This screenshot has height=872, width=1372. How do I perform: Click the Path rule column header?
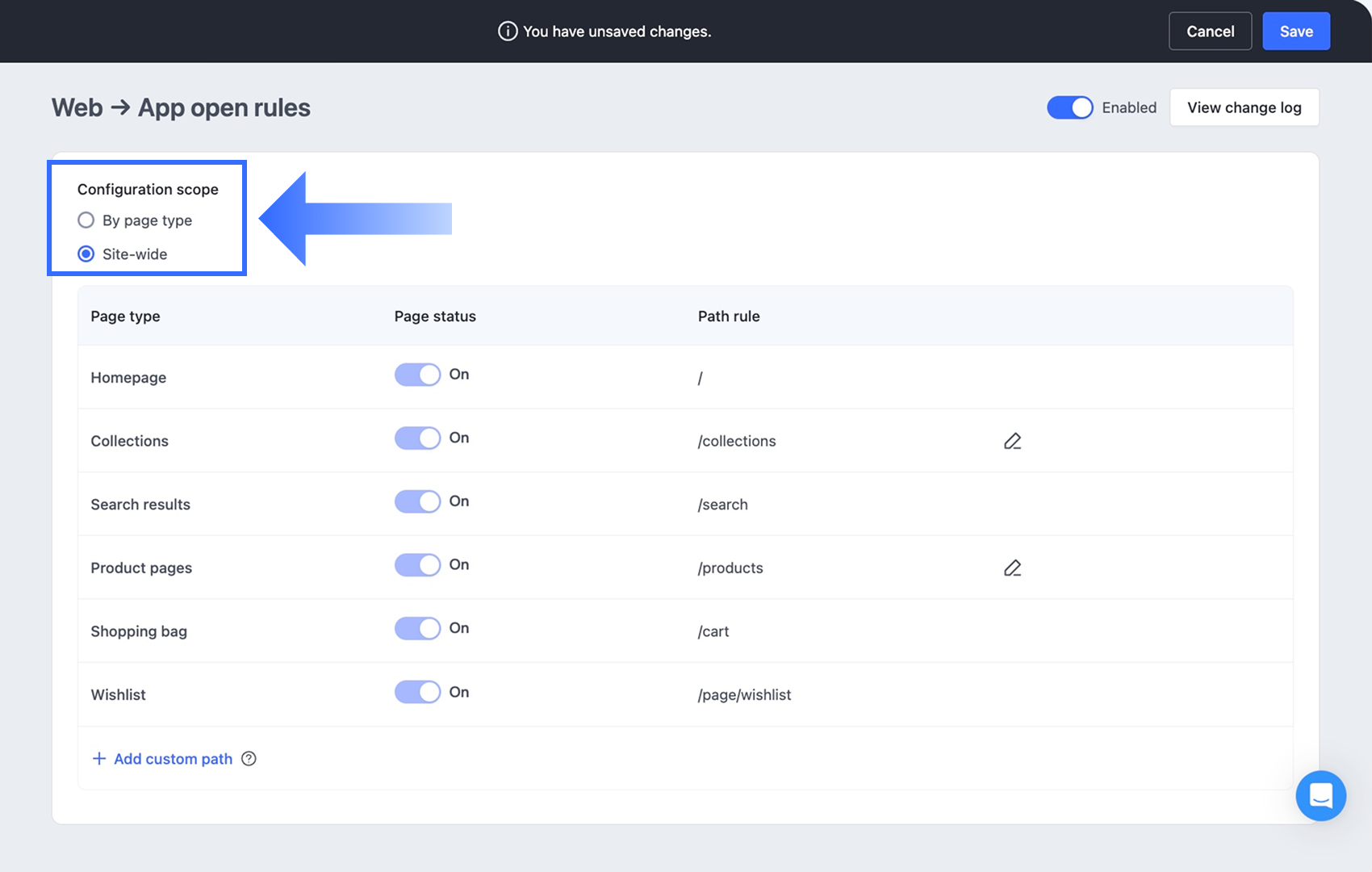[x=729, y=317]
